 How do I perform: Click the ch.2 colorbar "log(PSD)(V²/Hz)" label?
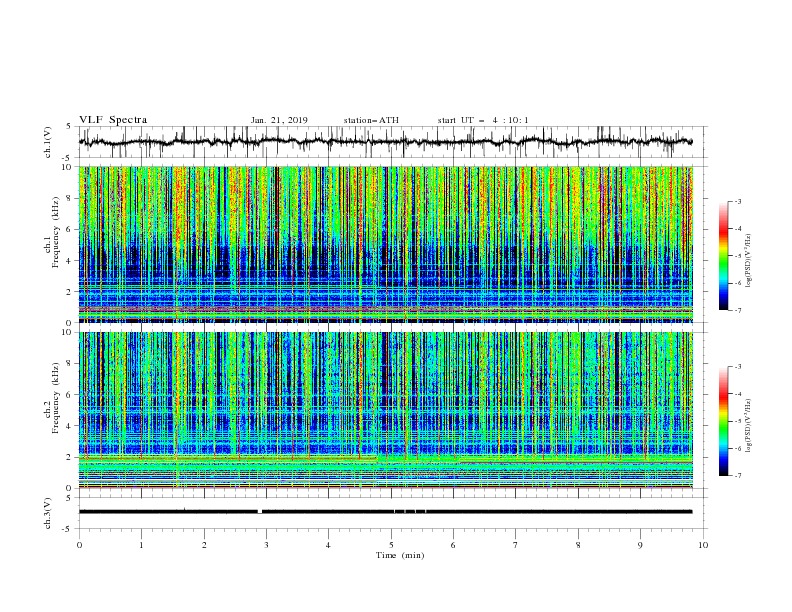pos(749,425)
